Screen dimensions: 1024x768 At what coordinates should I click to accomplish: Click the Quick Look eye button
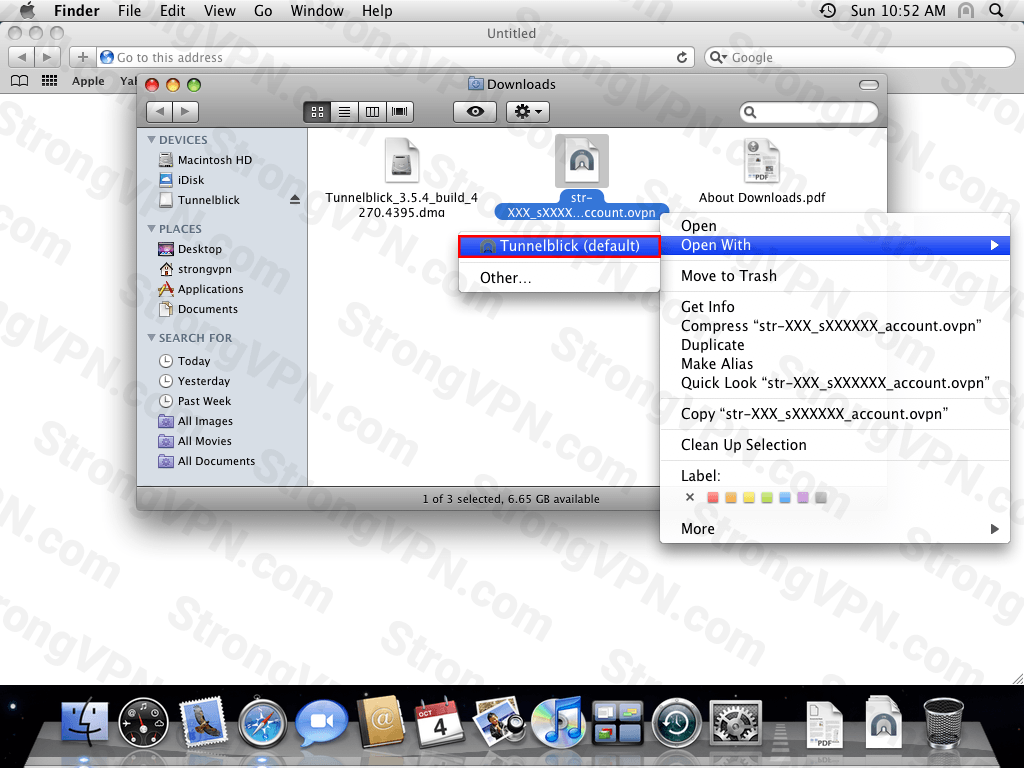(475, 112)
